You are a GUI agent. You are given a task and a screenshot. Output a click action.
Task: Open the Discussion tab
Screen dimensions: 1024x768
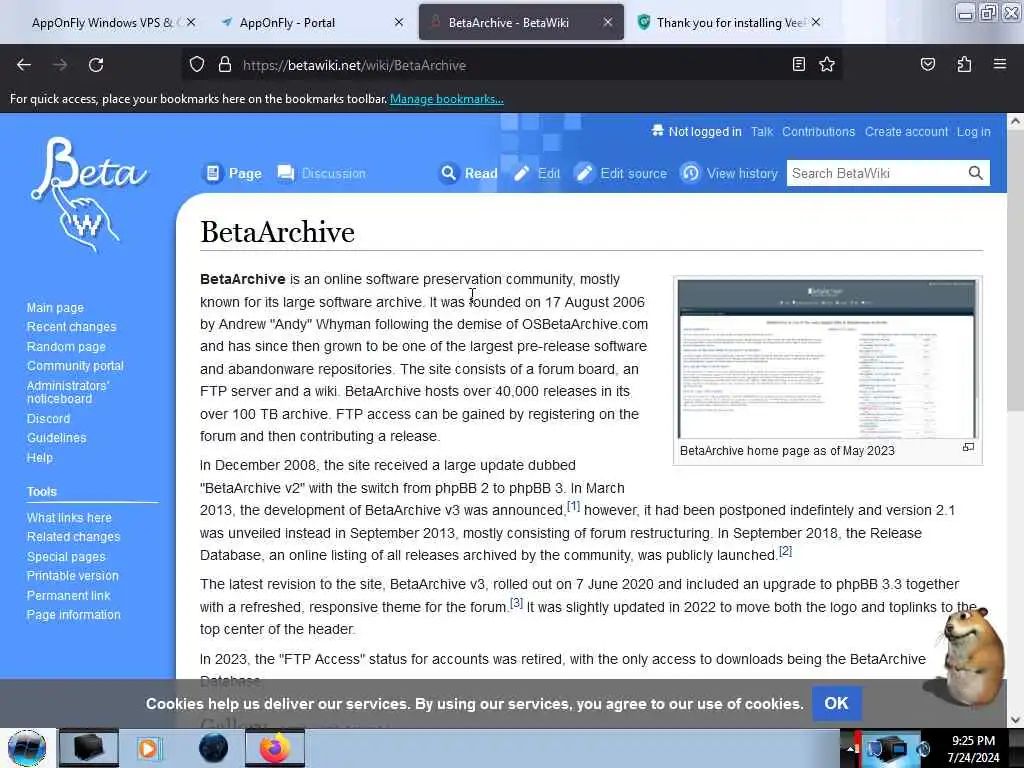coord(321,173)
